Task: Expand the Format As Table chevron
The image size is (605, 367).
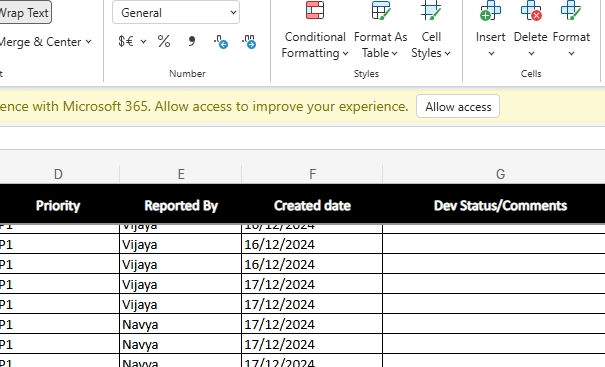Action: point(394,54)
